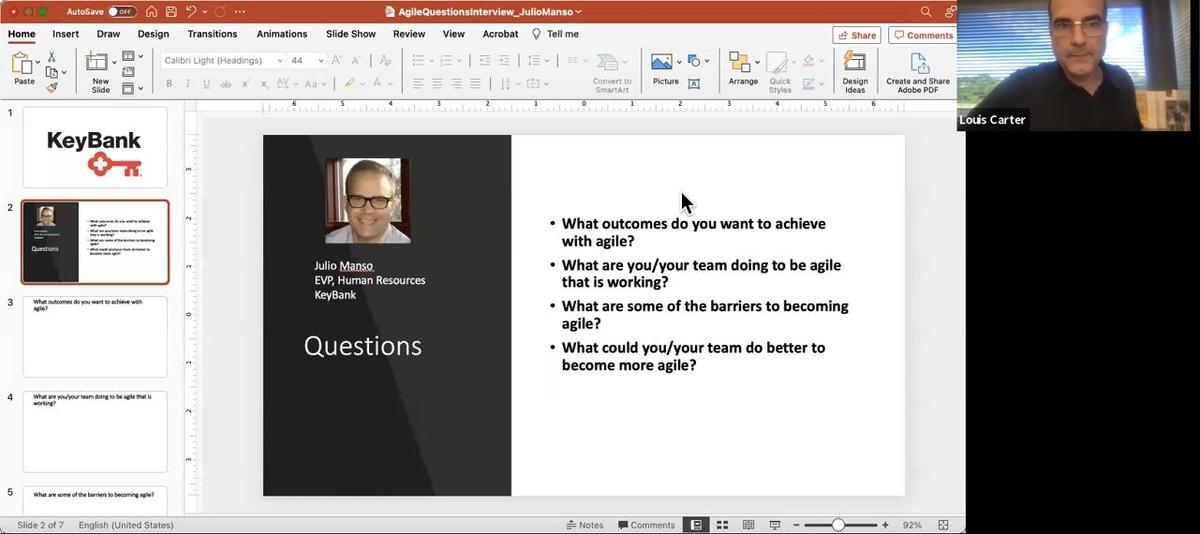The image size is (1200, 534).
Task: Toggle Superscript formatting
Action: point(244,84)
